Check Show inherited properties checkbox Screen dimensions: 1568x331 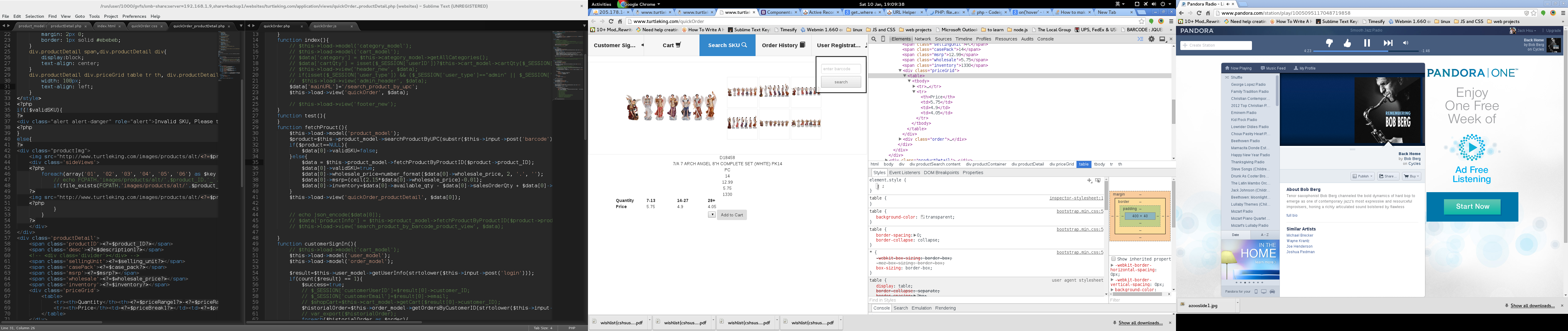pyautogui.click(x=1113, y=259)
